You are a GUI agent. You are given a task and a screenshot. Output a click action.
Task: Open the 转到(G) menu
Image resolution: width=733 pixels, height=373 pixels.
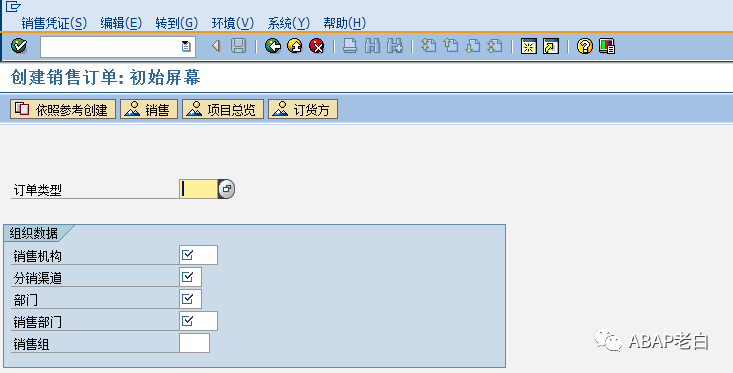pyautogui.click(x=177, y=23)
